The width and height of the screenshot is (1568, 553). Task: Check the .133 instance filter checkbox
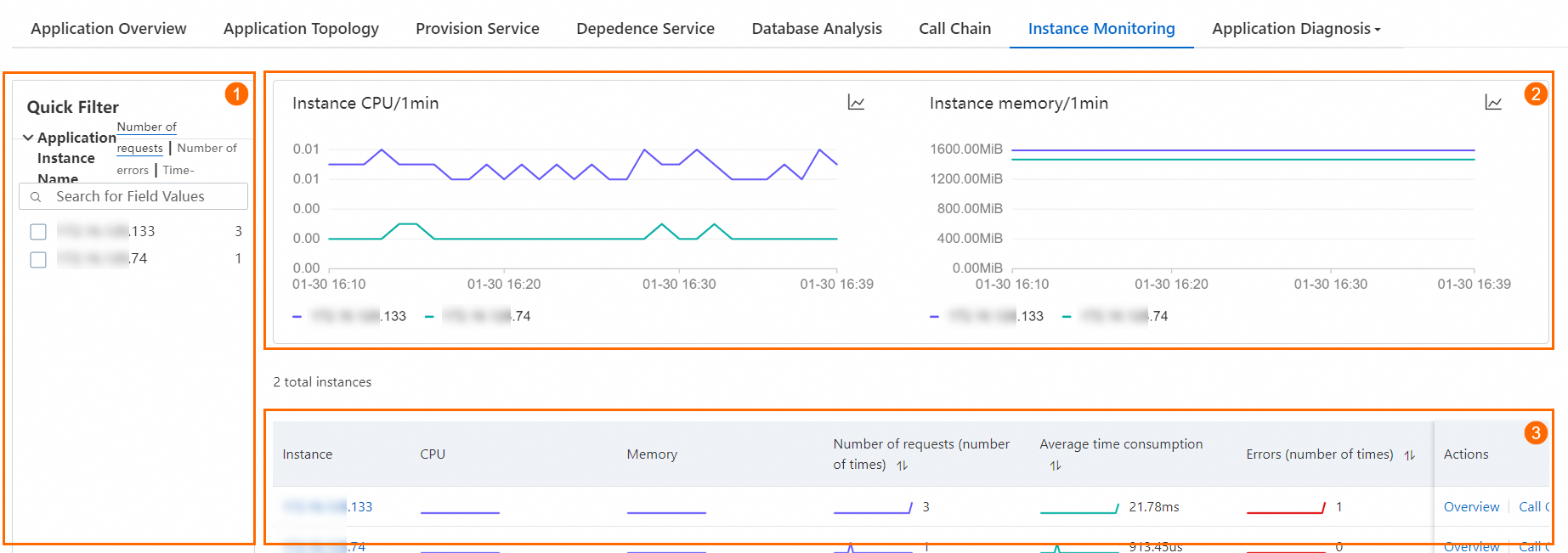(x=38, y=232)
